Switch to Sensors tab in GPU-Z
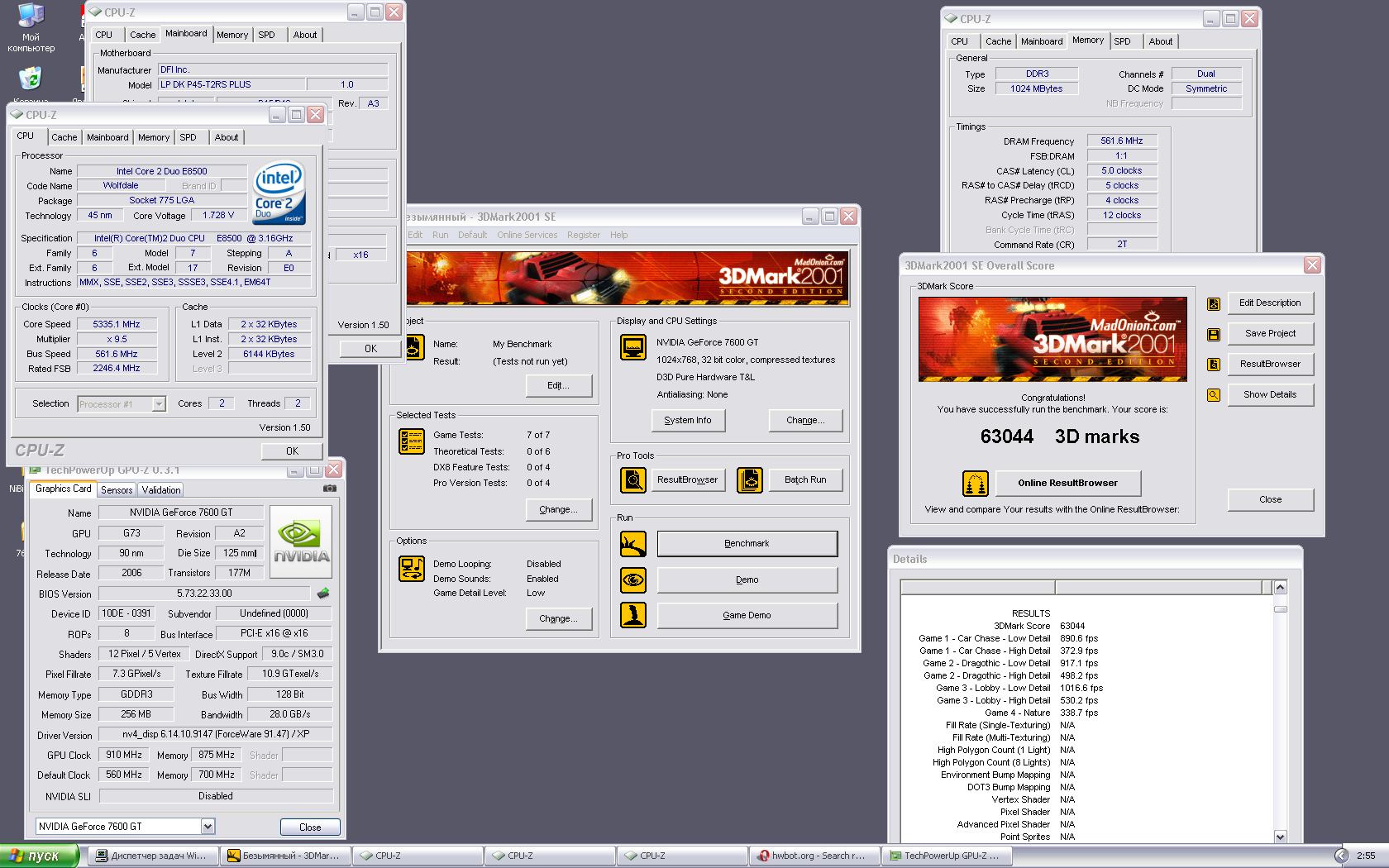Viewport: 1389px width, 868px height. pos(117,490)
